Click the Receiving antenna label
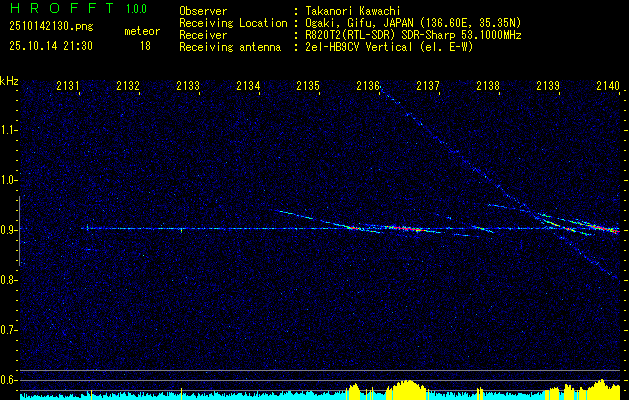The image size is (629, 400). [230, 47]
